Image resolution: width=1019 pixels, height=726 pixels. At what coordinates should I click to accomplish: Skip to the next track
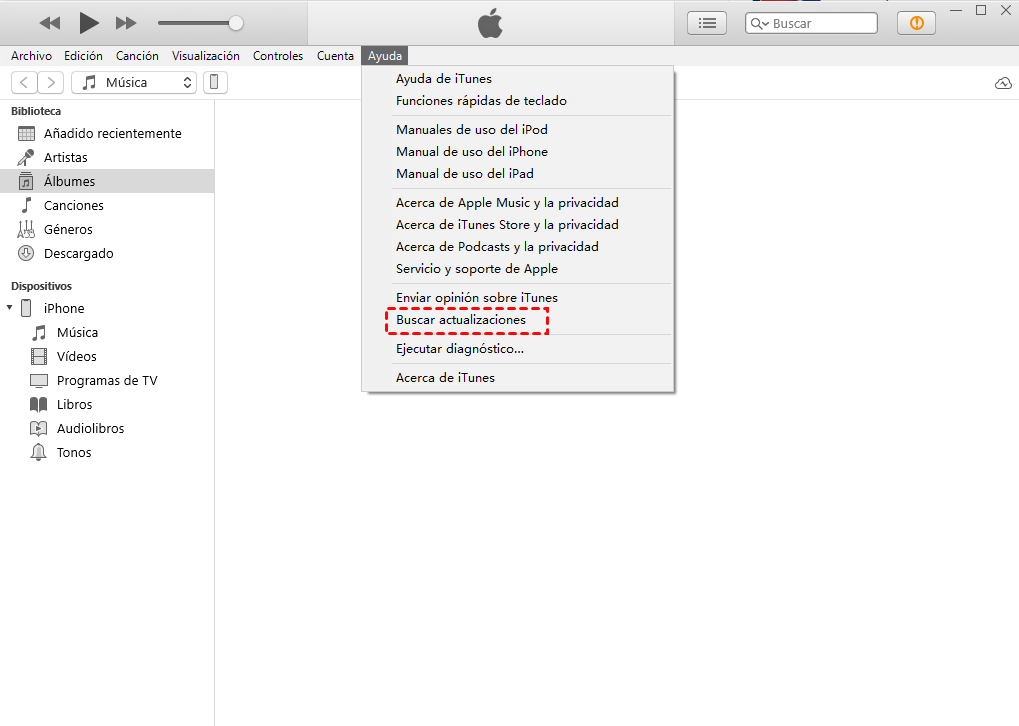(x=126, y=22)
